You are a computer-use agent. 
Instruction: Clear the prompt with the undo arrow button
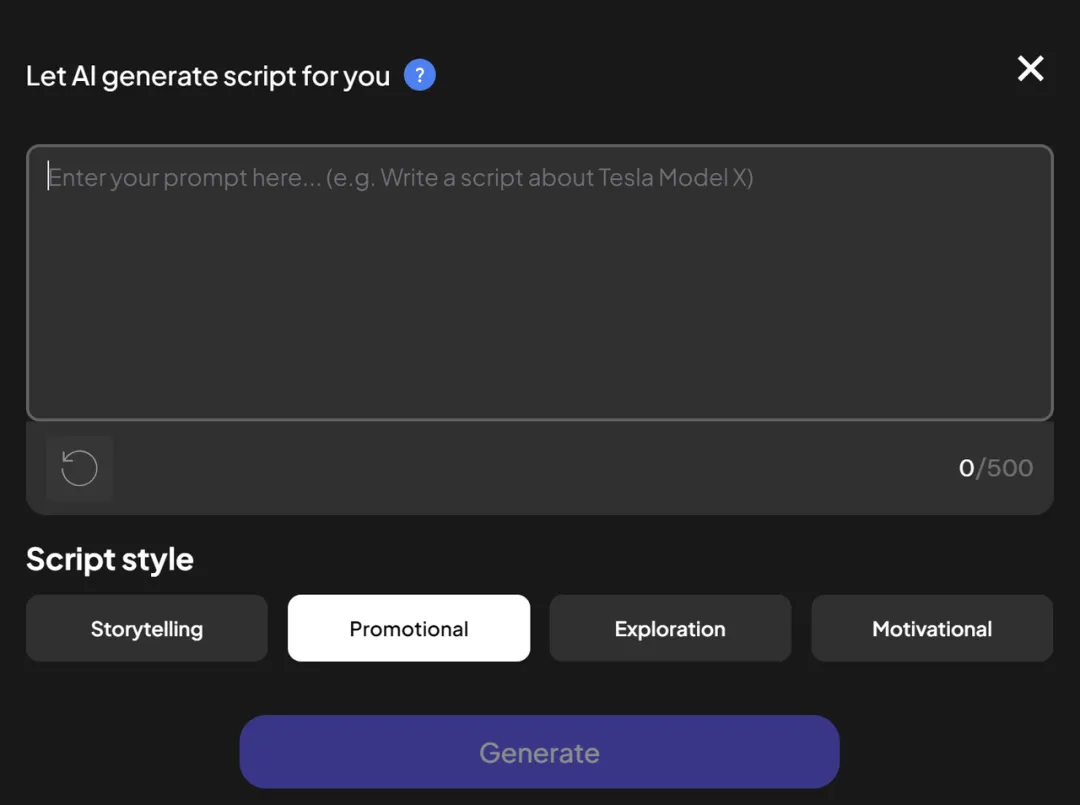[79, 468]
